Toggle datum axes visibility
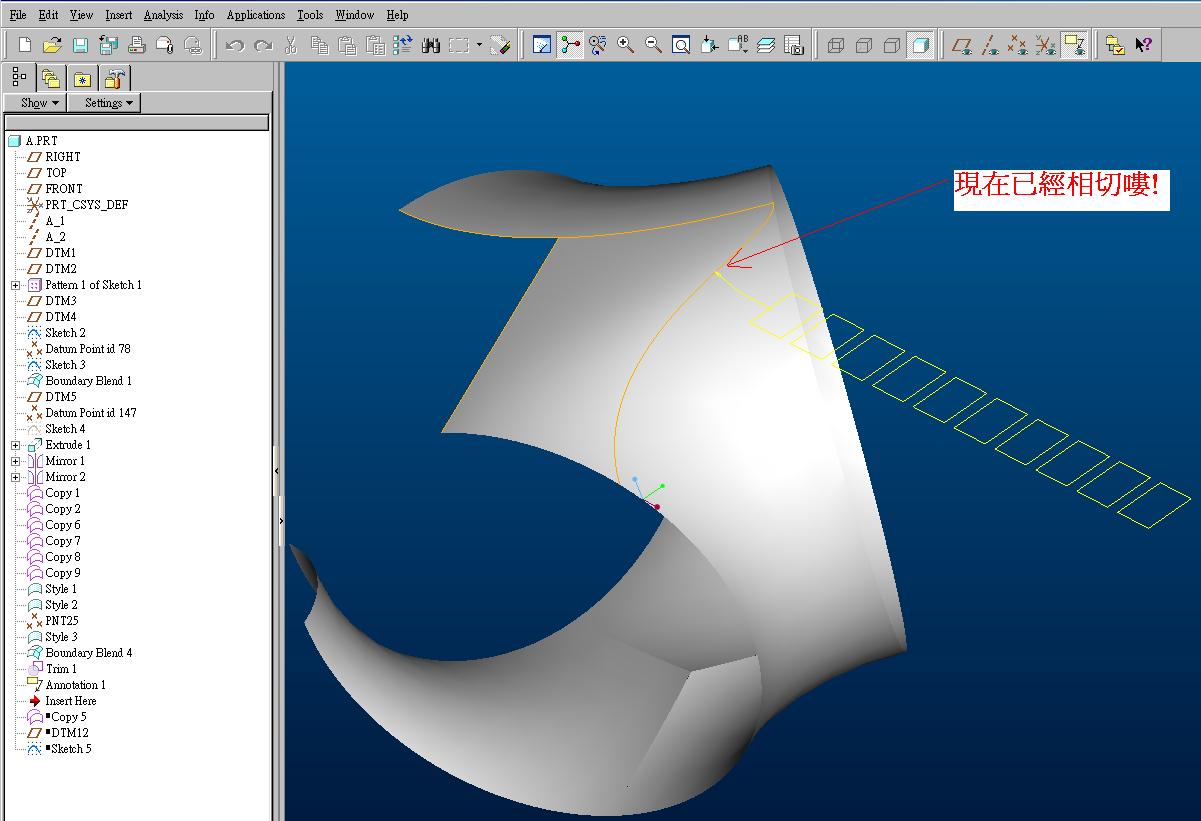The height and width of the screenshot is (821, 1201). (990, 45)
